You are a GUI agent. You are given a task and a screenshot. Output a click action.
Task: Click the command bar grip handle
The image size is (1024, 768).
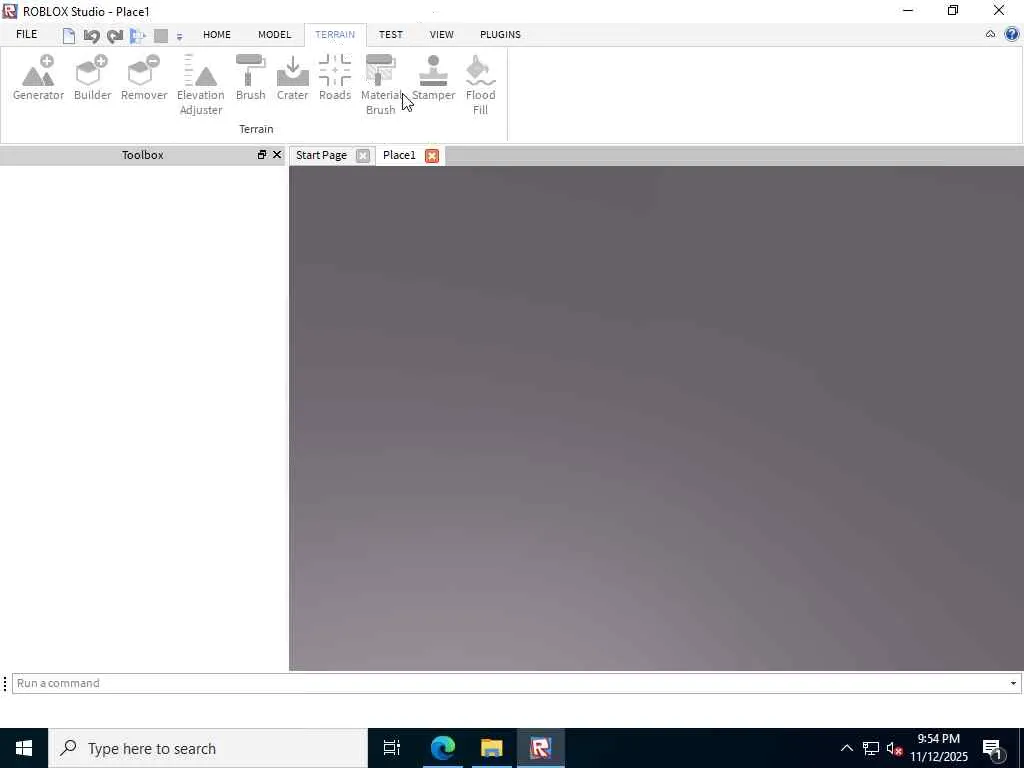pyautogui.click(x=5, y=683)
